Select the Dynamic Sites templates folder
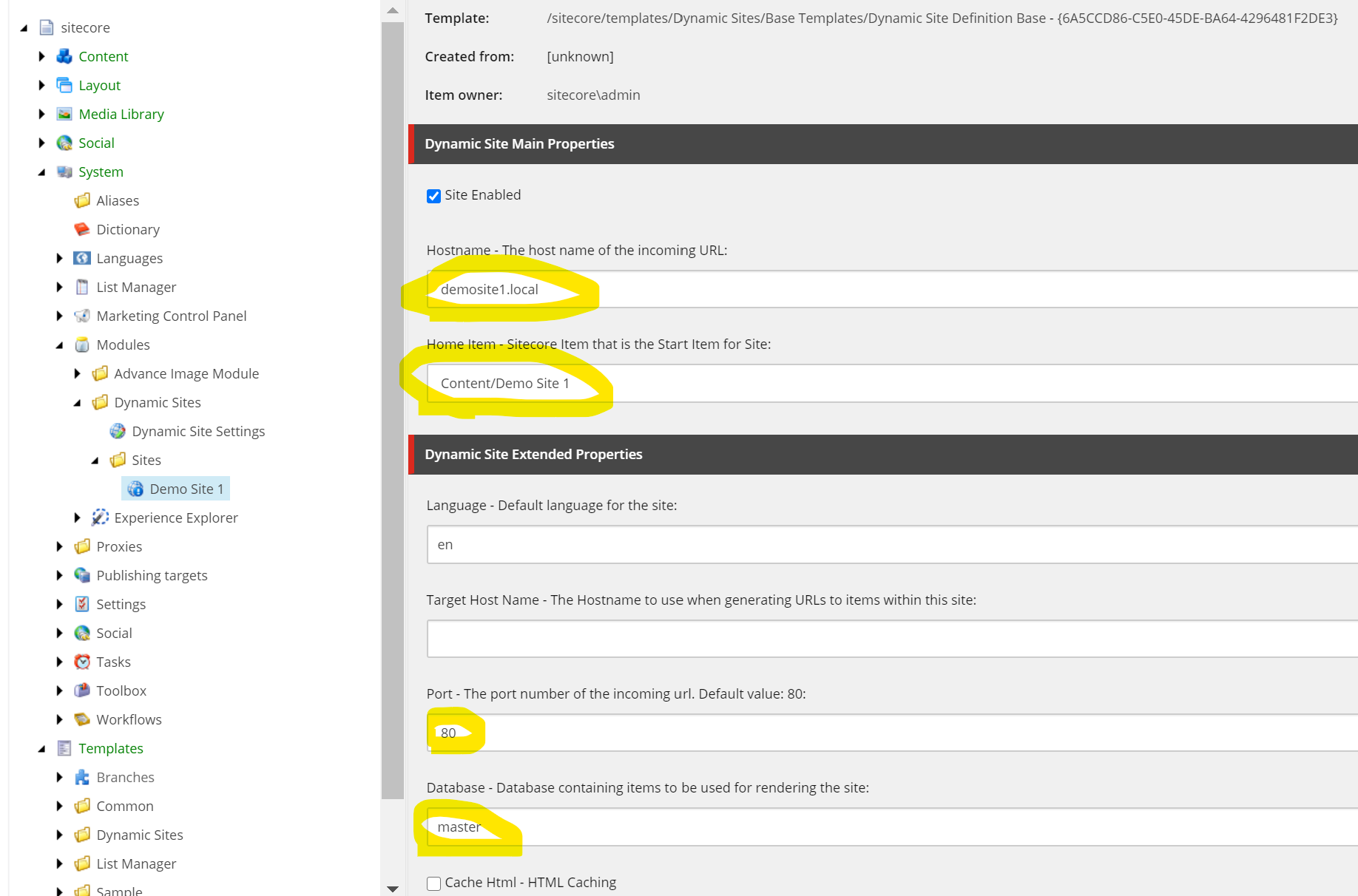The width and height of the screenshot is (1358, 896). pos(140,835)
